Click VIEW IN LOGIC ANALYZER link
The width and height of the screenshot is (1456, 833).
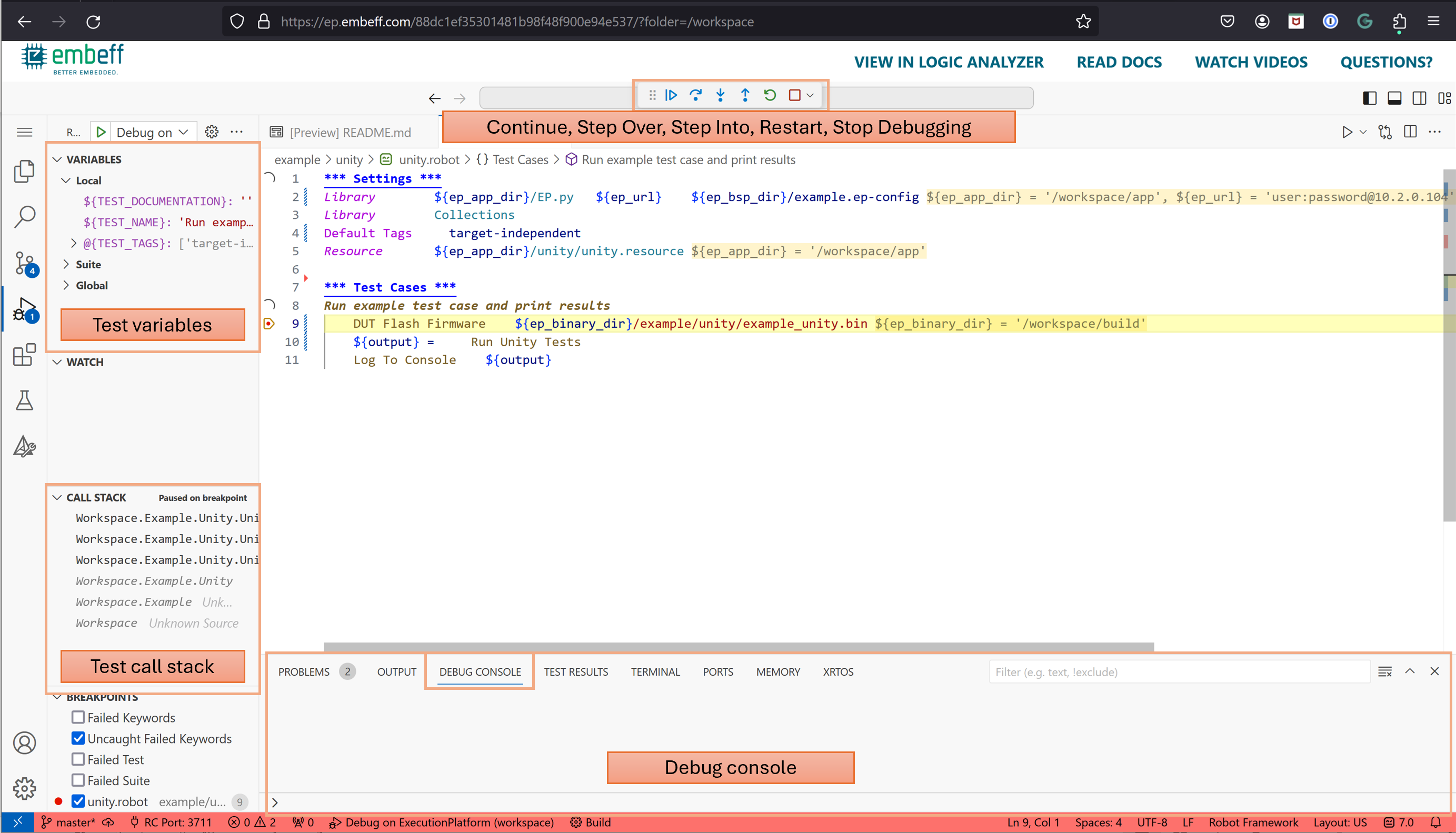click(x=949, y=62)
